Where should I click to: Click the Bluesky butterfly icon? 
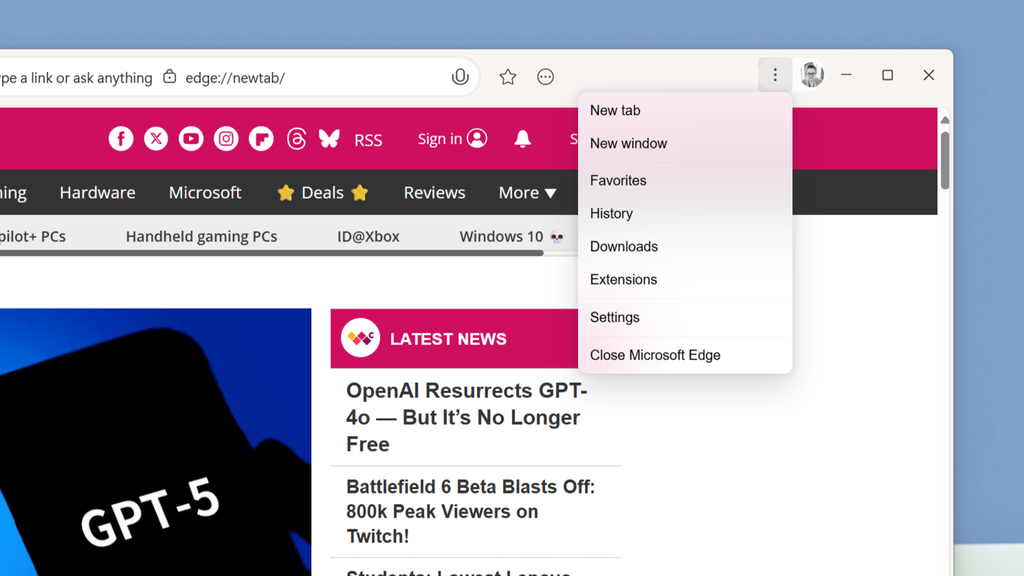pos(329,139)
